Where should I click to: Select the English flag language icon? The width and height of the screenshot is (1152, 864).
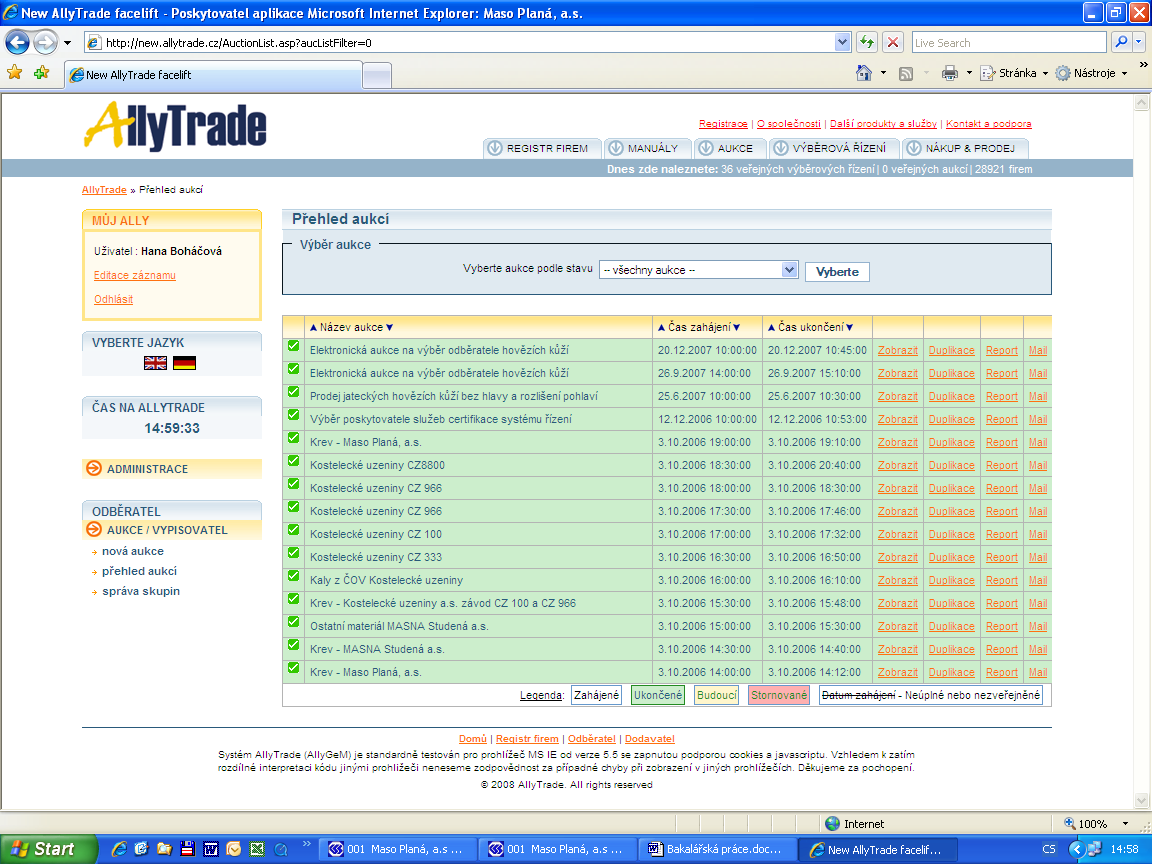tap(155, 363)
